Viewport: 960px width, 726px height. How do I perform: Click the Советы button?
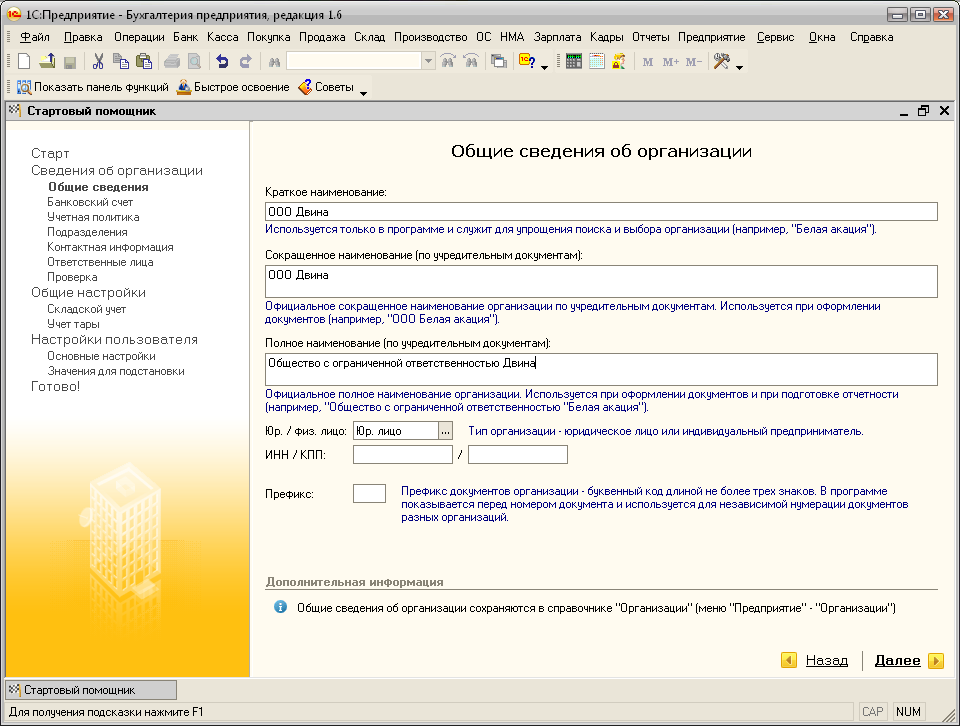click(326, 87)
